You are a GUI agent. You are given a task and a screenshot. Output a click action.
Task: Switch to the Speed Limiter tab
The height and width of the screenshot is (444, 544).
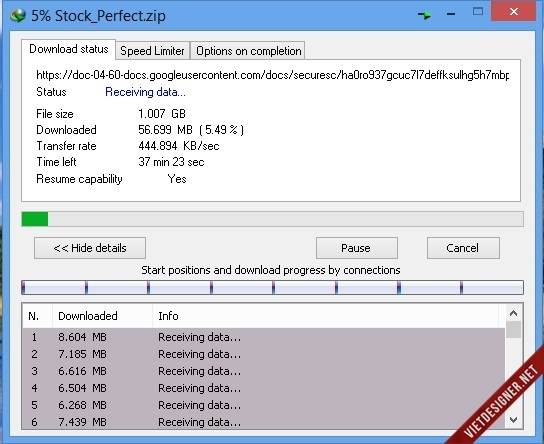click(x=152, y=51)
